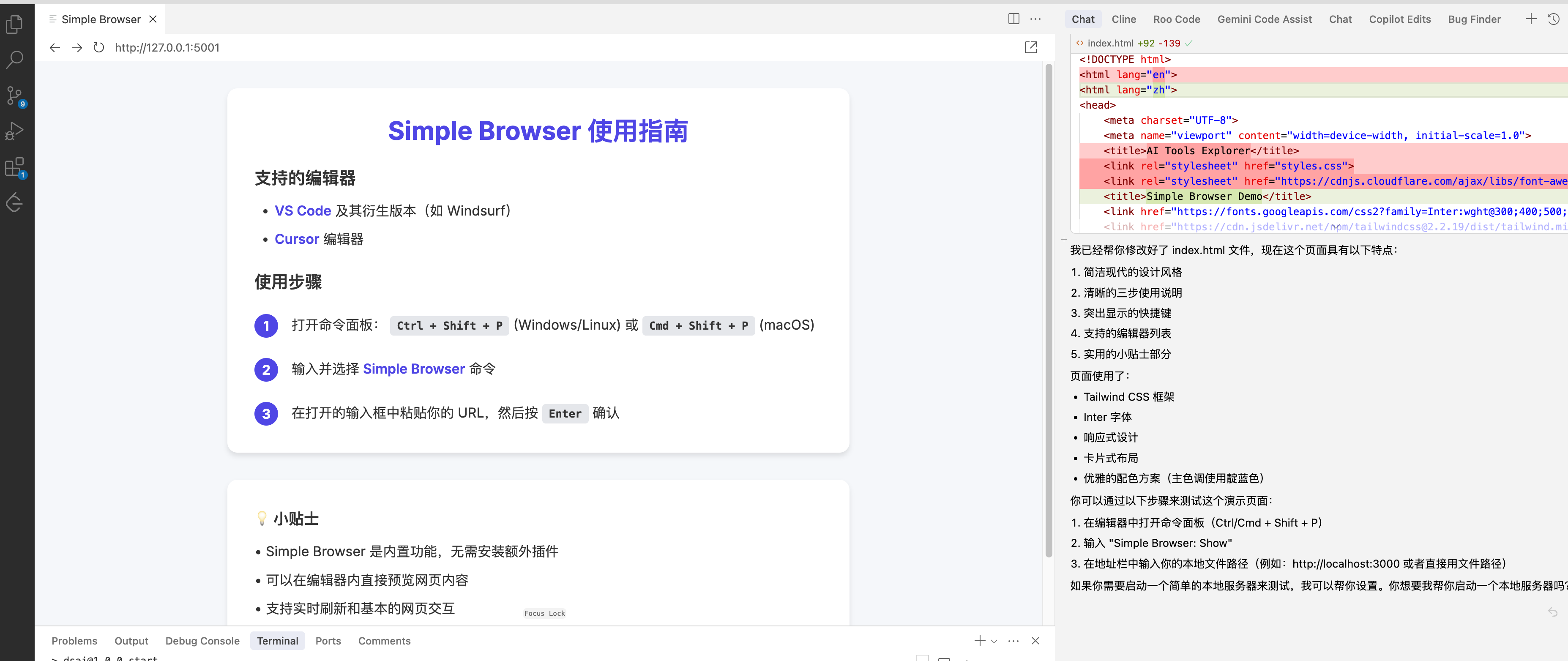Click the VS Code link in the editors list
The image size is (1568, 661).
(x=303, y=210)
